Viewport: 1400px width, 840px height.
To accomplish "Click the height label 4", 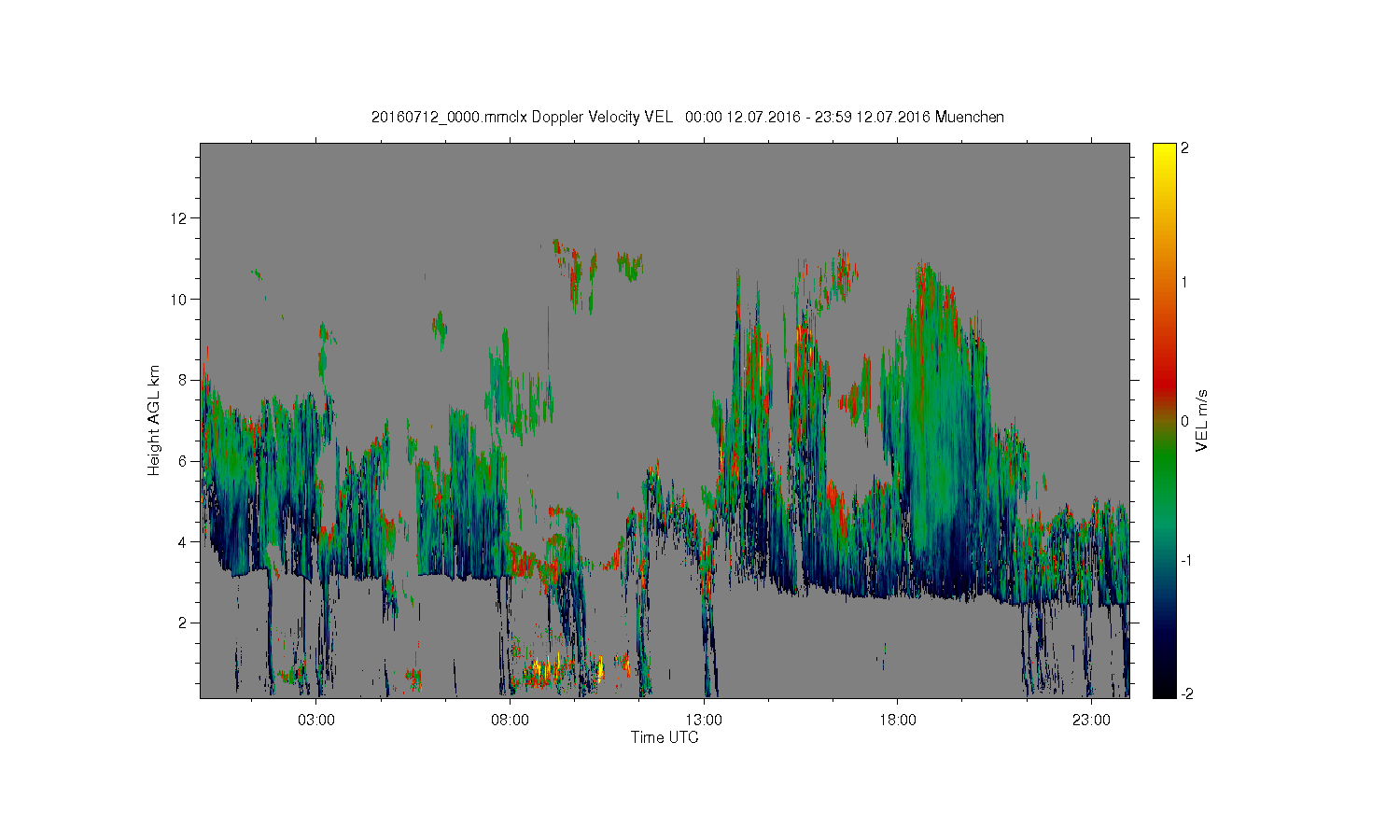I will (184, 541).
